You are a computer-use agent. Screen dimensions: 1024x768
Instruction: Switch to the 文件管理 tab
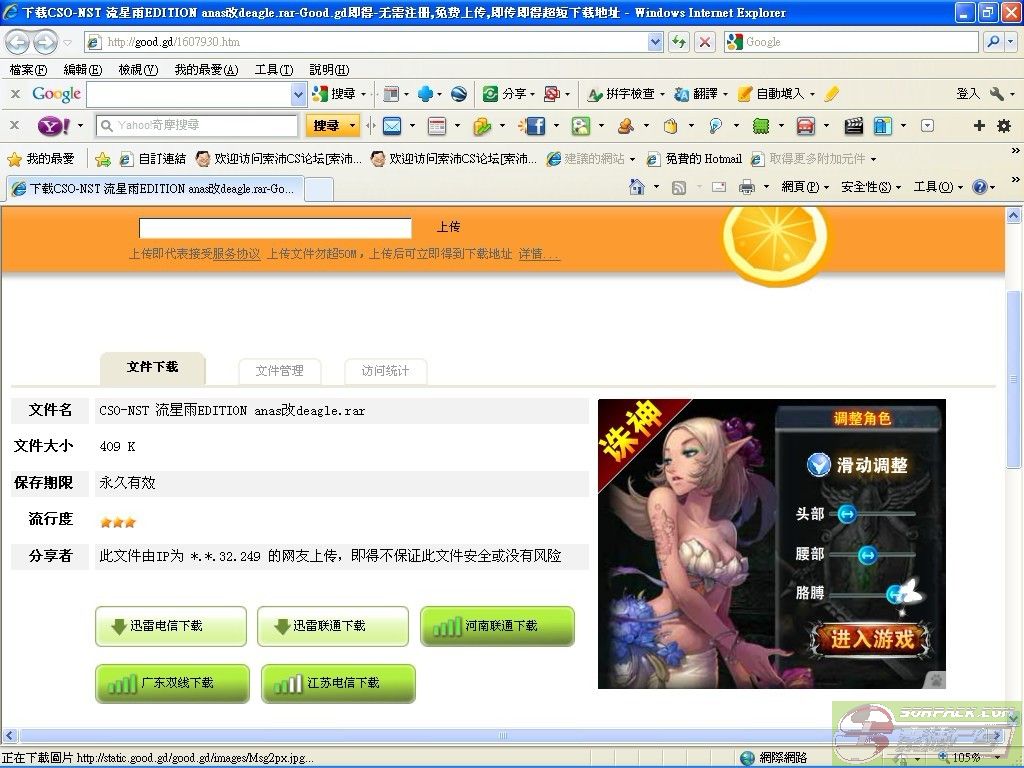(x=279, y=371)
